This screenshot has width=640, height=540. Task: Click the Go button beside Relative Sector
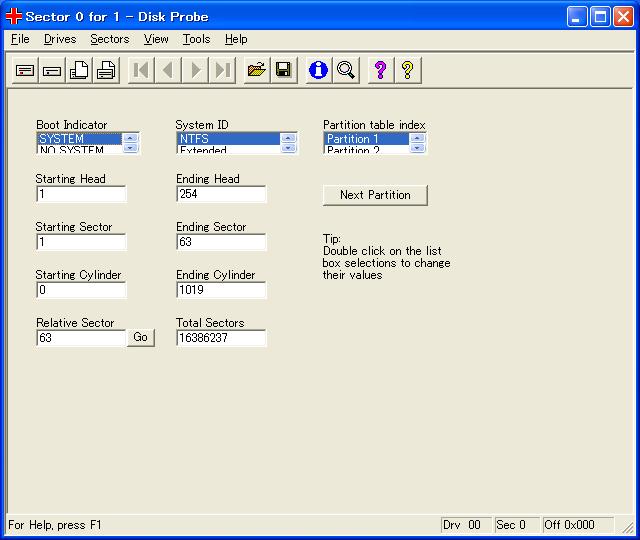140,337
